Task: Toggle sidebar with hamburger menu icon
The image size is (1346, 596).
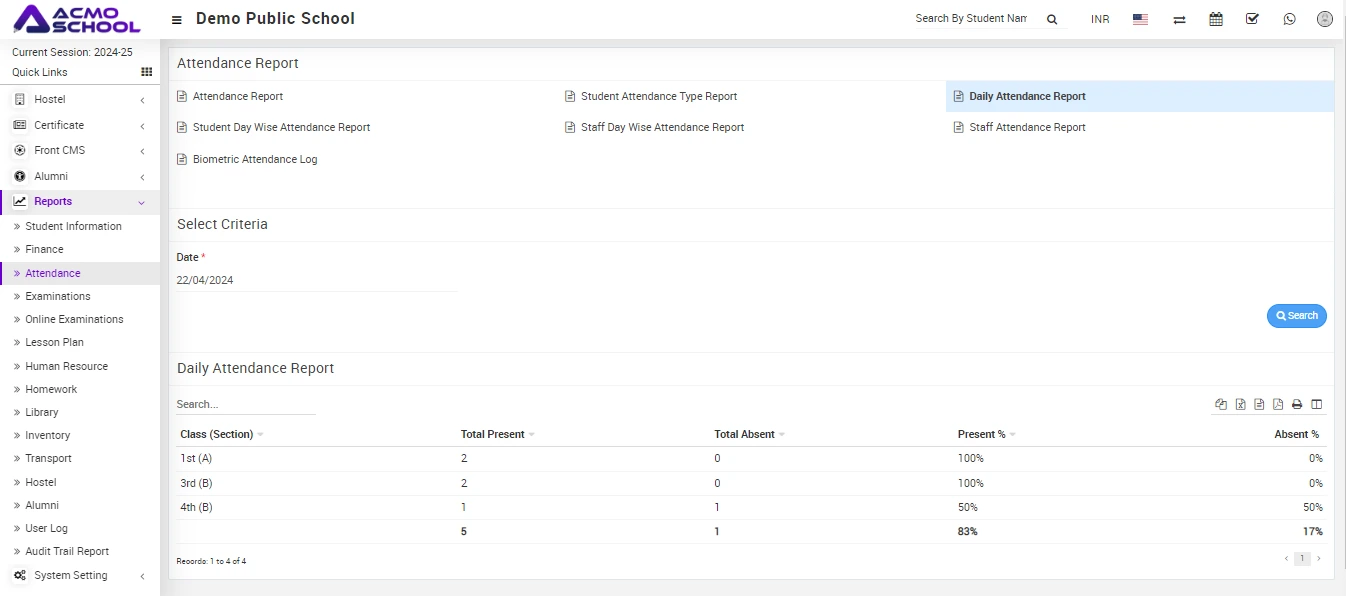Action: tap(177, 20)
